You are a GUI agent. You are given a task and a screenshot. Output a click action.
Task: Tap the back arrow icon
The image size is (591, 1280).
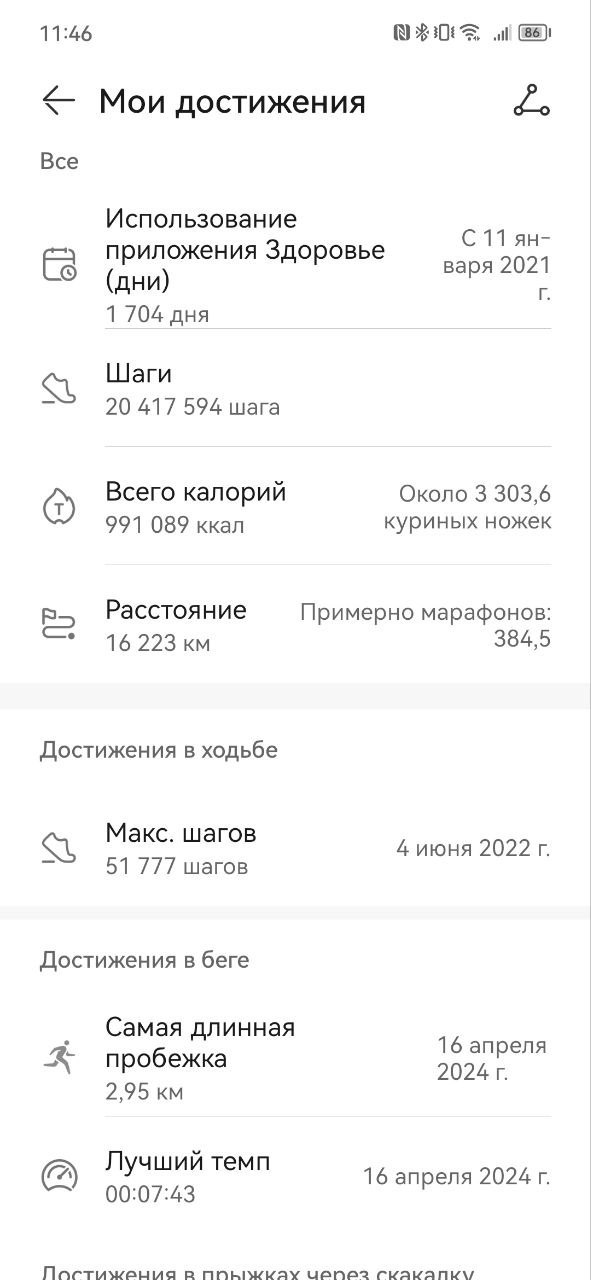click(59, 101)
